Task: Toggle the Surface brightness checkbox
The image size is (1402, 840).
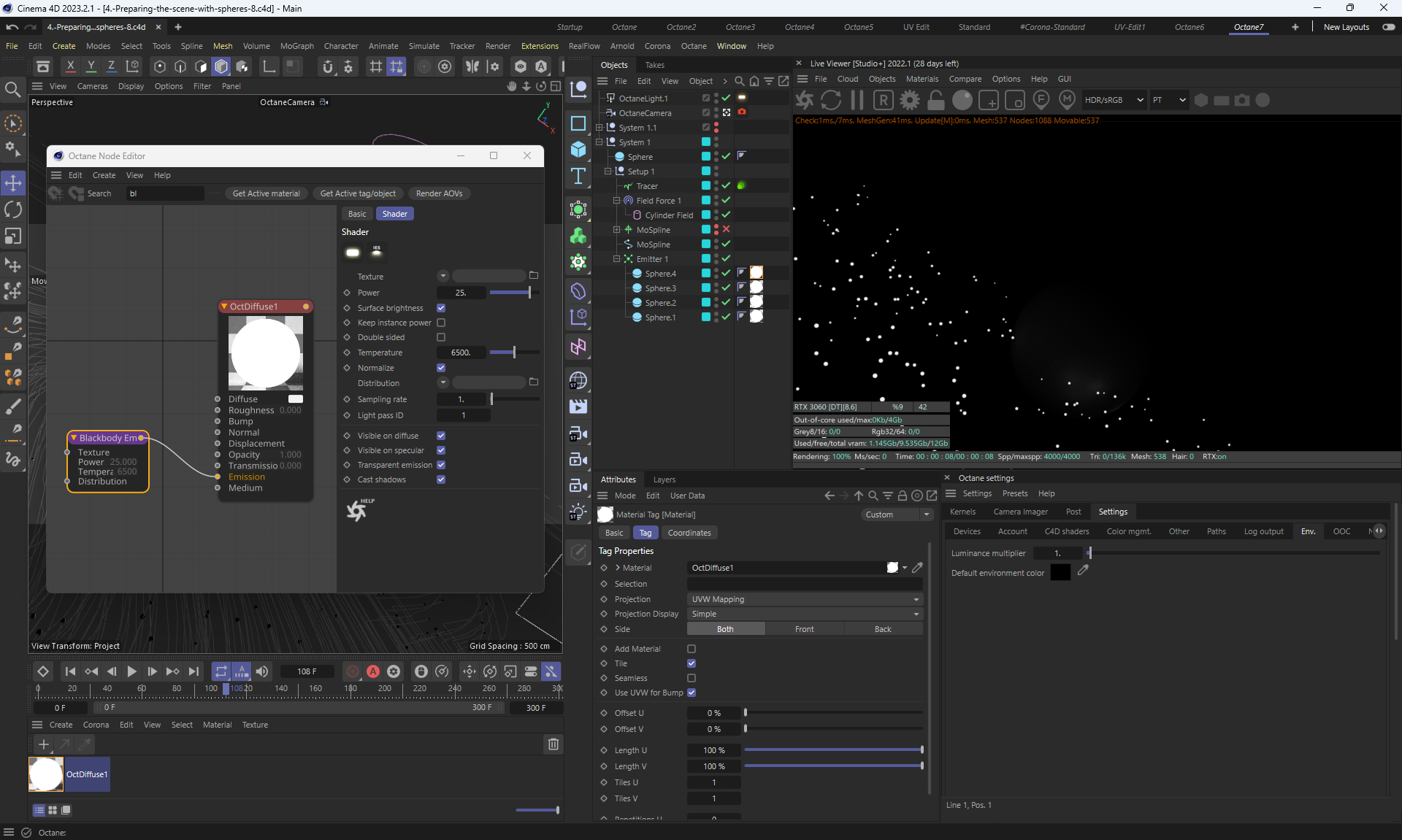Action: (x=441, y=308)
